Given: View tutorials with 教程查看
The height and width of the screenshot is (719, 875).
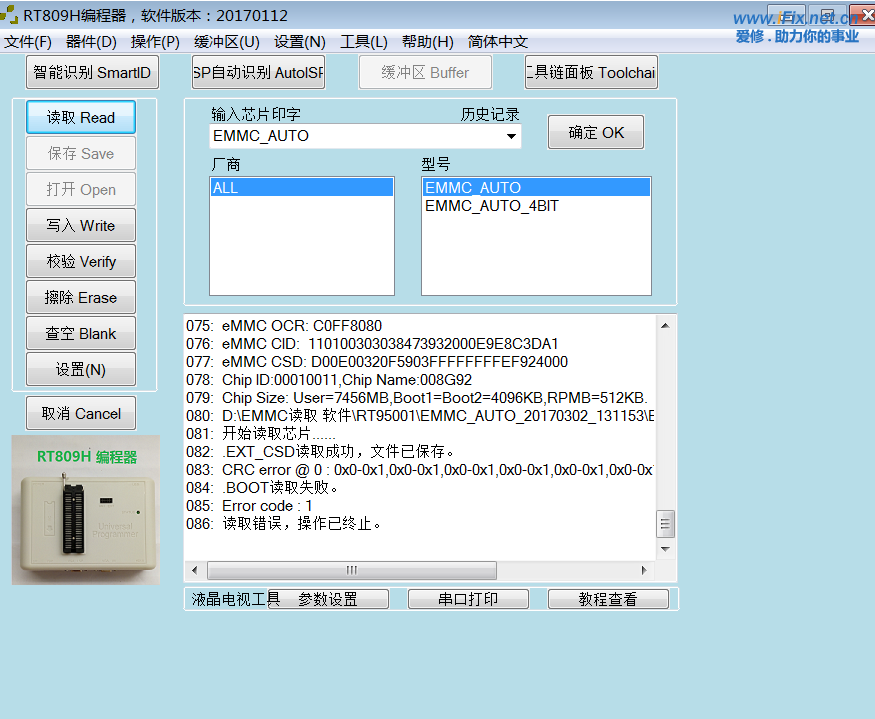Looking at the screenshot, I should [x=608, y=598].
